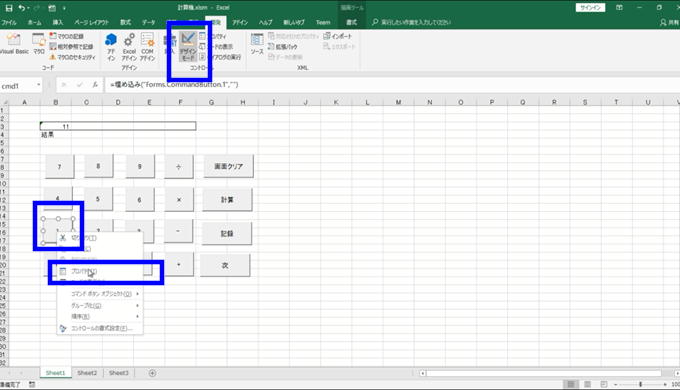Select Properties in the context menu
Image resolution: width=680 pixels, height=390 pixels.
point(100,271)
